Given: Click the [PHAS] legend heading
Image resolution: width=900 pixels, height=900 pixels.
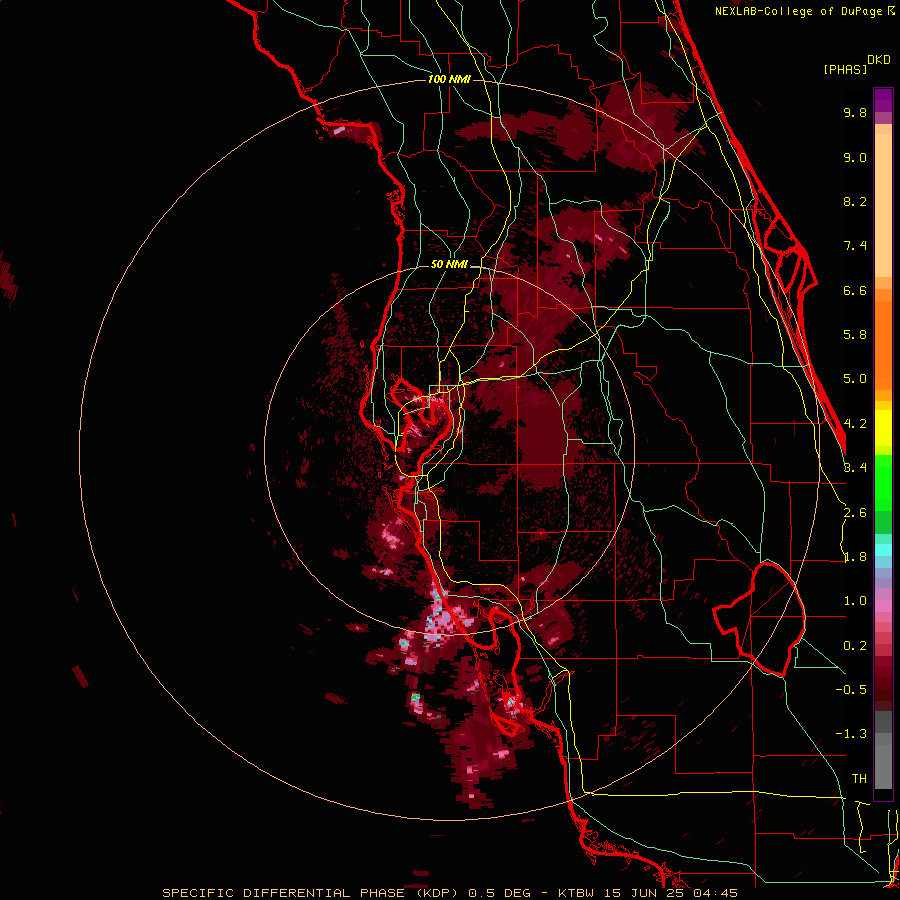Looking at the screenshot, I should pyautogui.click(x=845, y=69).
